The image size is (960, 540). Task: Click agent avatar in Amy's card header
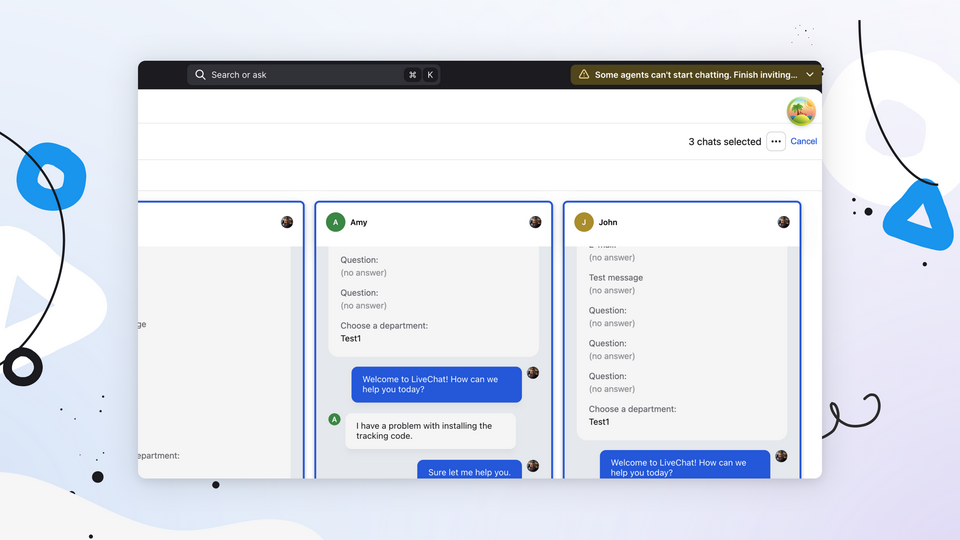point(535,222)
